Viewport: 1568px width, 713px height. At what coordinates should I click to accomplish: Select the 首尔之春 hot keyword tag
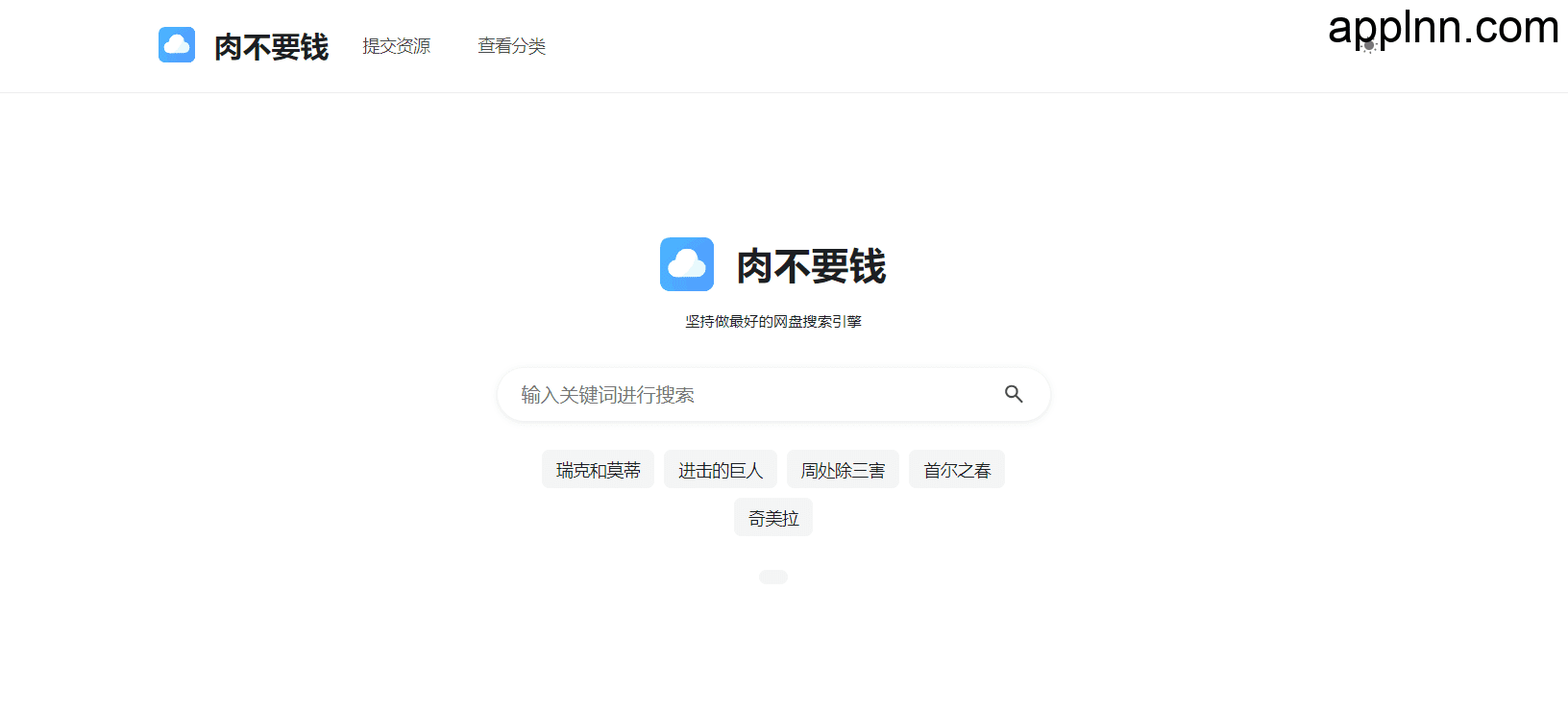(x=957, y=470)
